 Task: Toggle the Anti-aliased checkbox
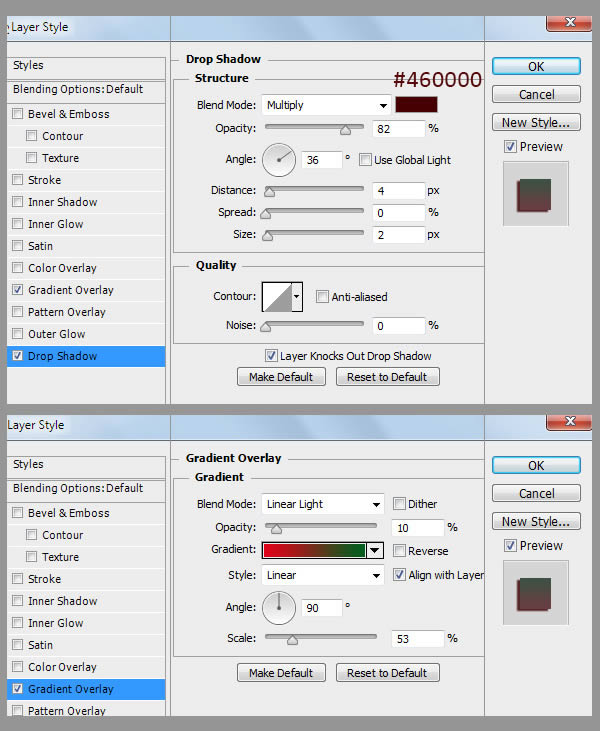click(322, 297)
